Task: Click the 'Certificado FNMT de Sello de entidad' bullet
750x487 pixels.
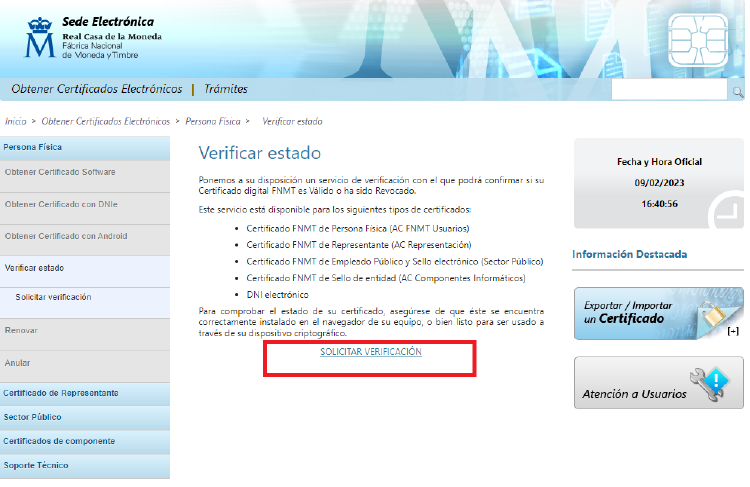Action: (x=386, y=278)
